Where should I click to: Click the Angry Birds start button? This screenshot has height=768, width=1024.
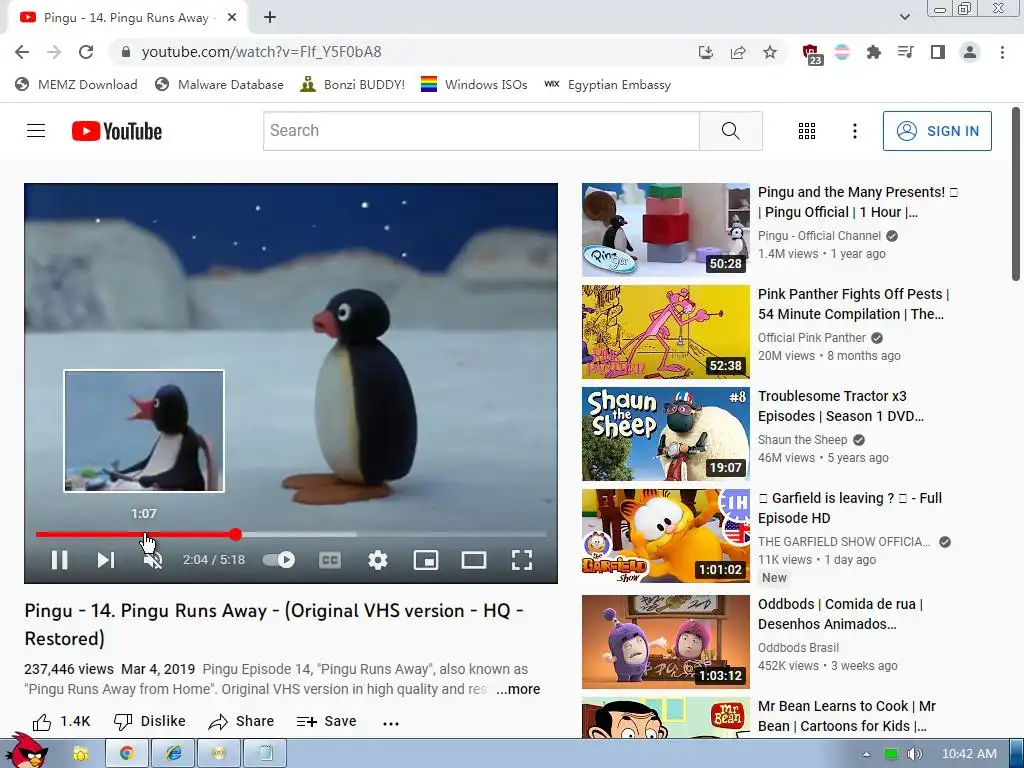(26, 751)
